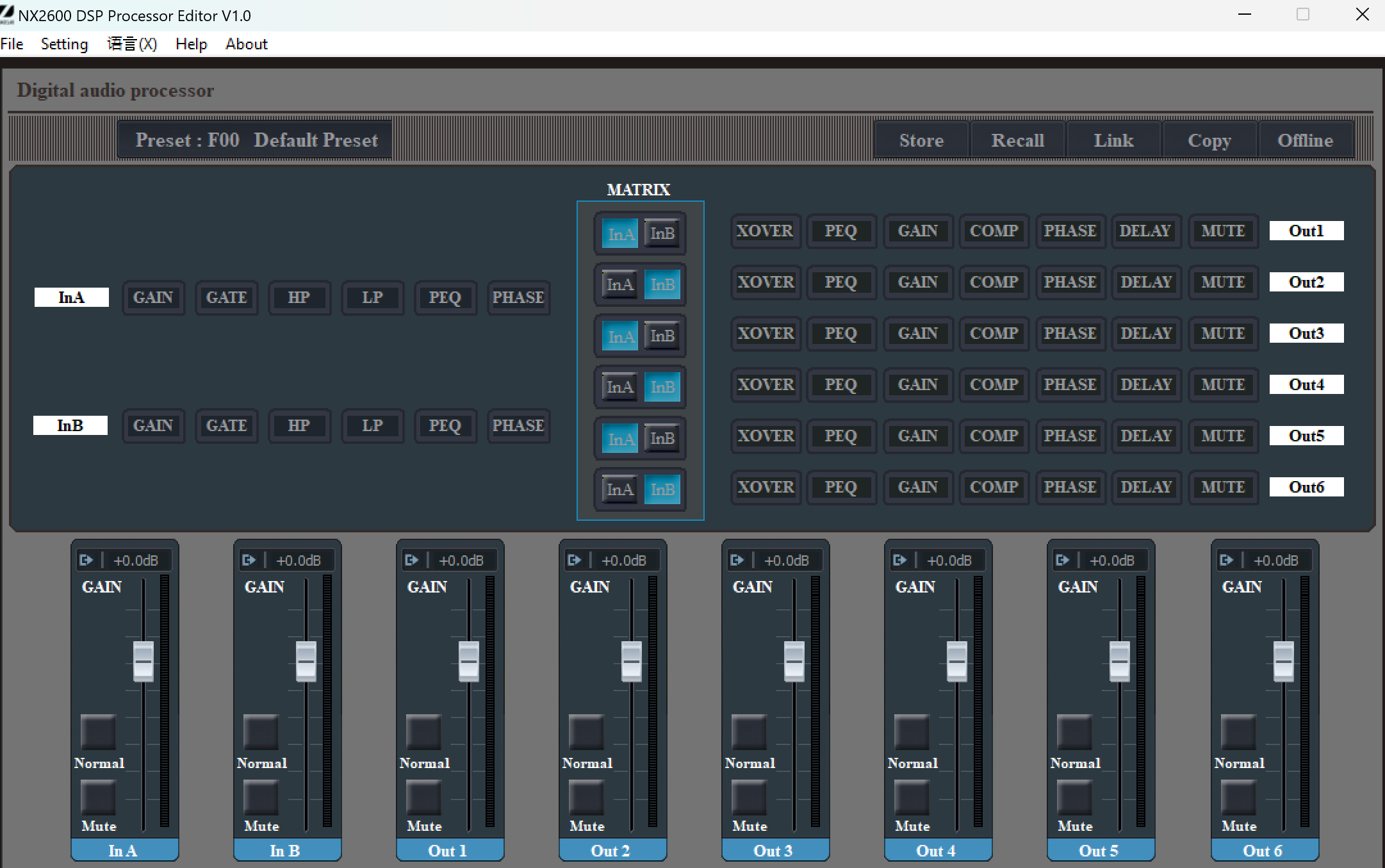
Task: Toggle Normal phase button on Out 2 strip
Action: (x=586, y=732)
